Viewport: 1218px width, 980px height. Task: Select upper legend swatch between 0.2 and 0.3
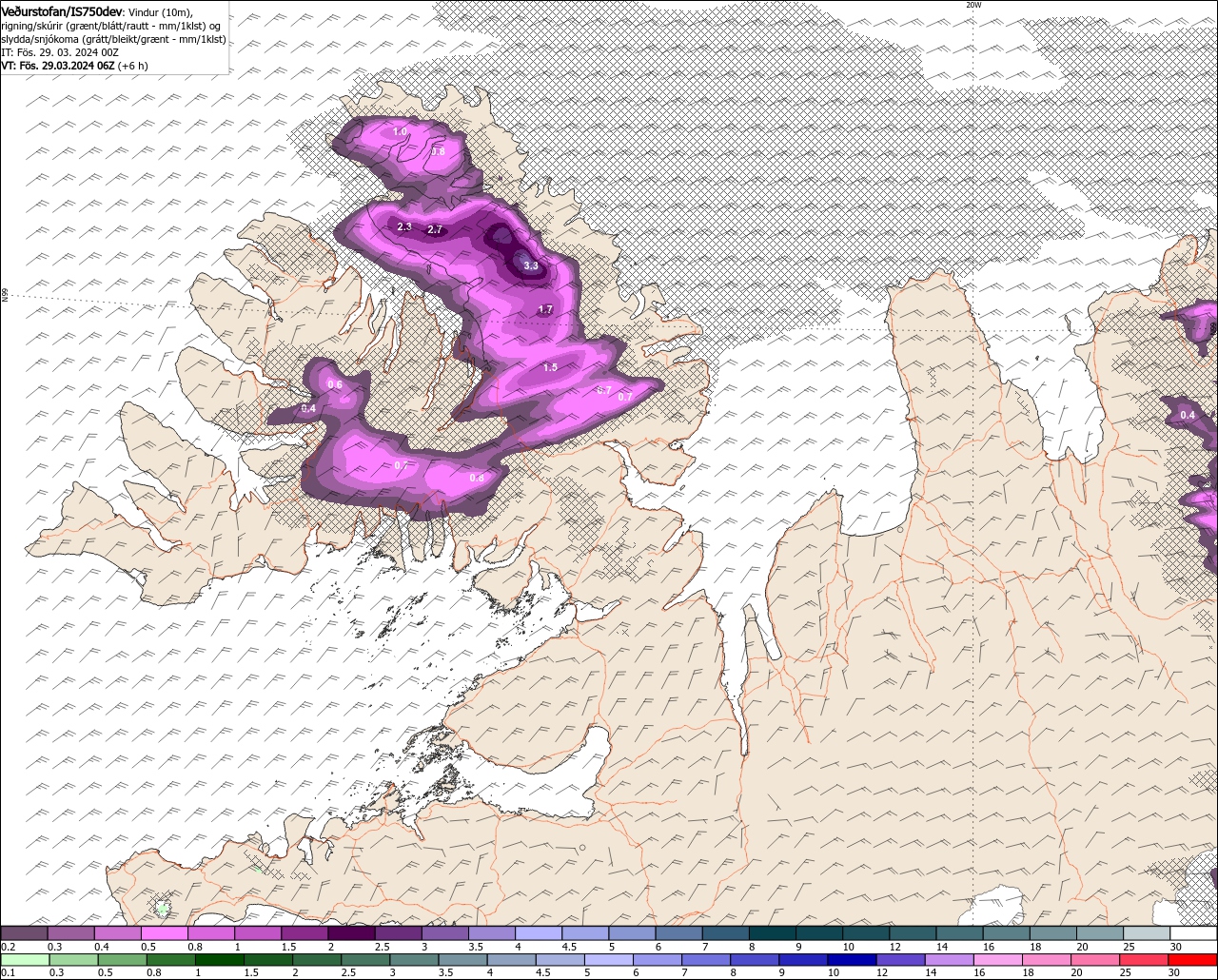[x=24, y=933]
